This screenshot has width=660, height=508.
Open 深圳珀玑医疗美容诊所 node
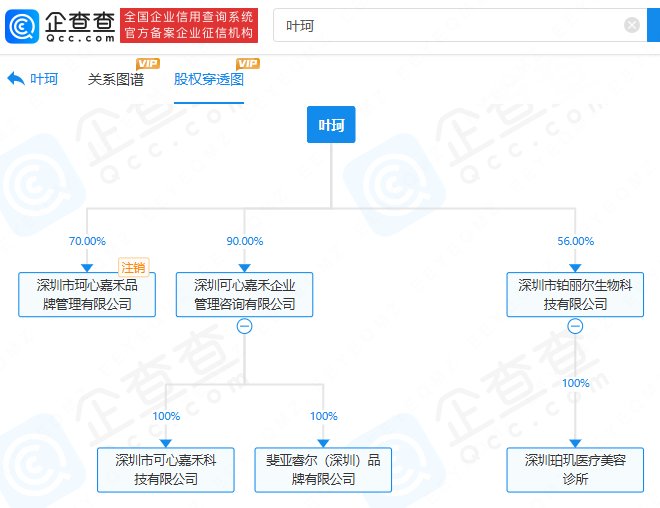(575, 470)
